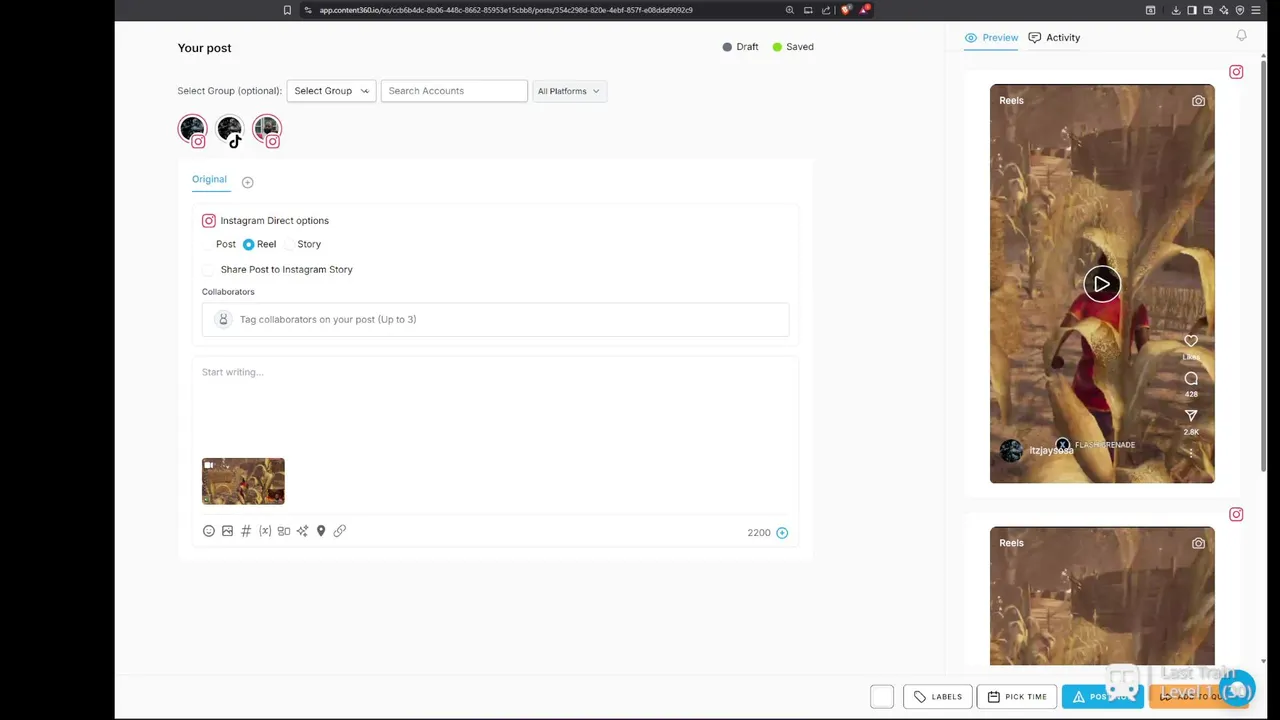Add a location with the pin icon
This screenshot has height=720, width=1280.
321,531
